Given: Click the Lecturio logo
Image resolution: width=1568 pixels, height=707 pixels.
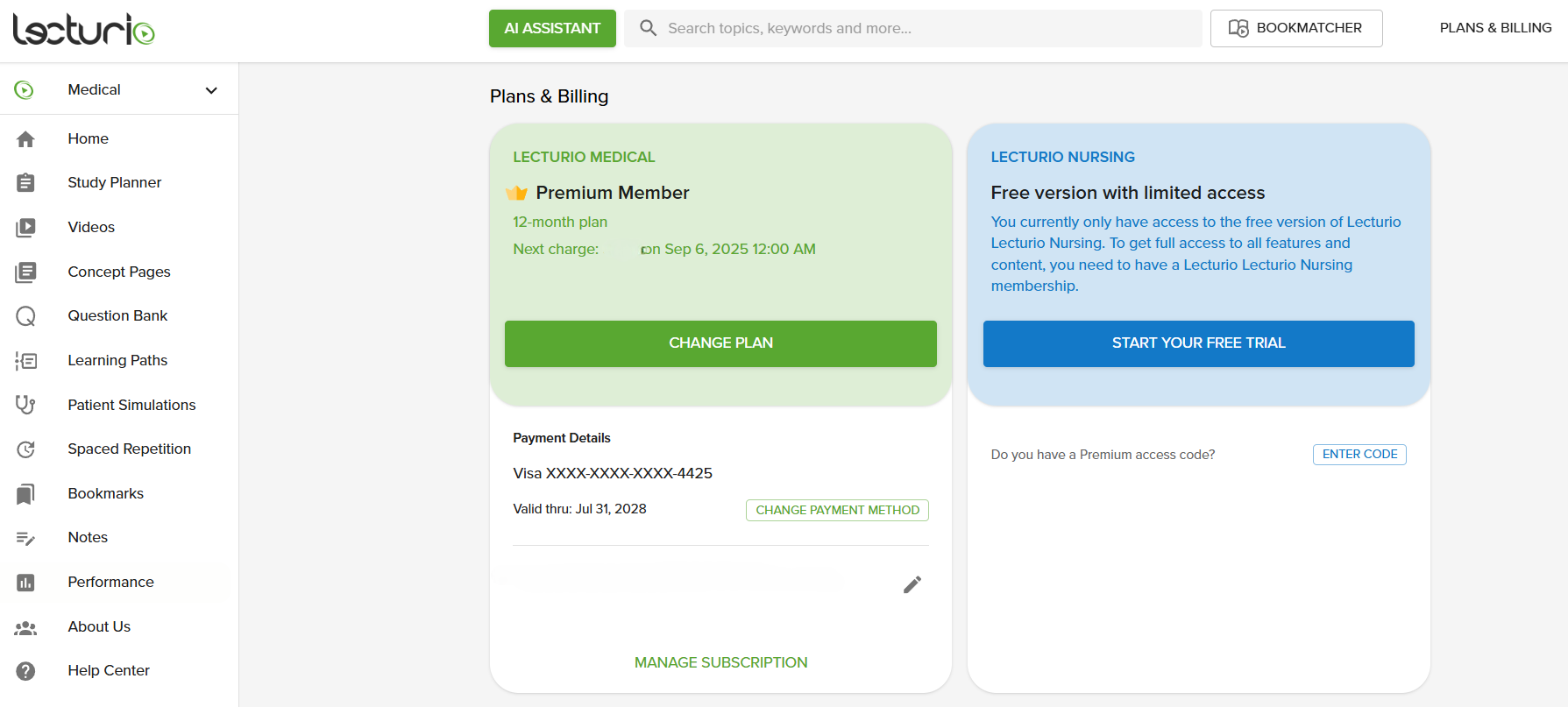Looking at the screenshot, I should [83, 29].
